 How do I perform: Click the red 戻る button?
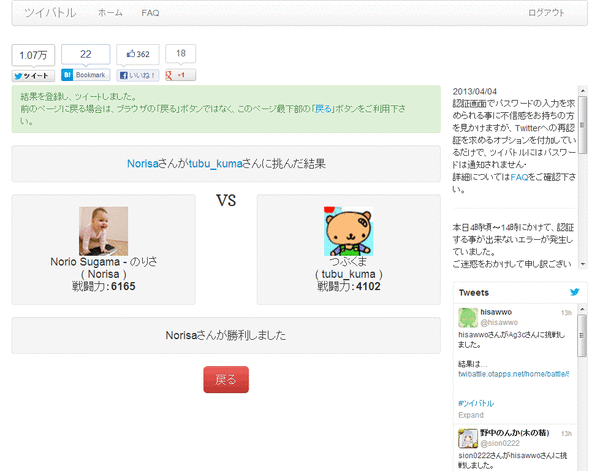226,380
